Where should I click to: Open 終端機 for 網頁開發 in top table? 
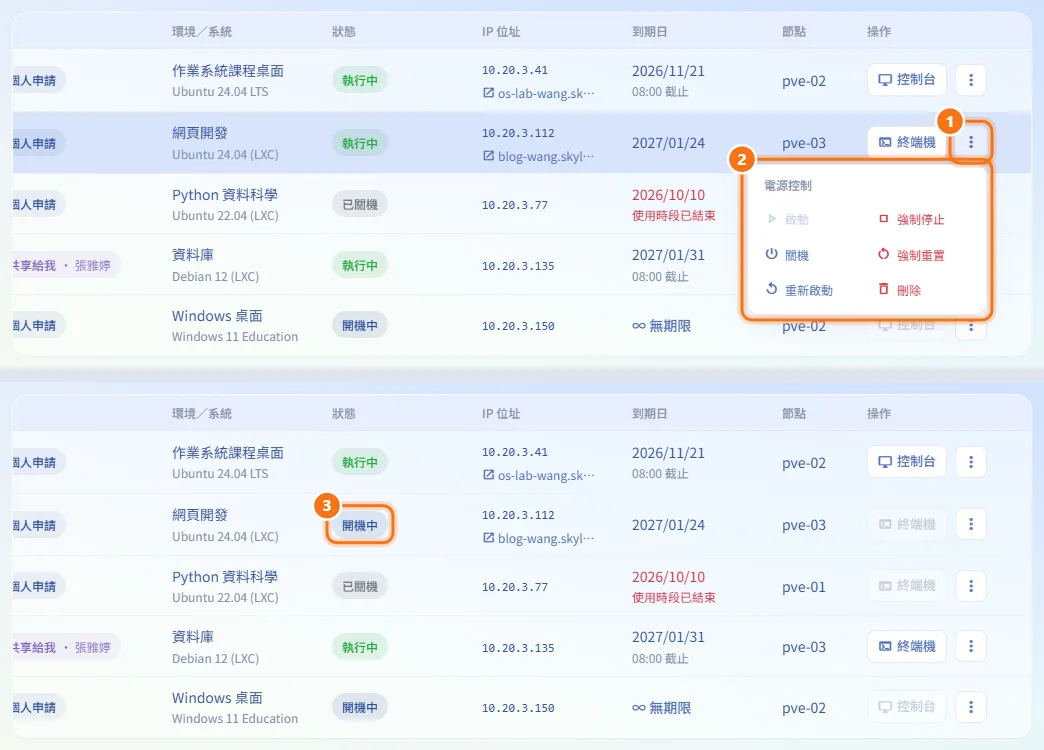[907, 142]
